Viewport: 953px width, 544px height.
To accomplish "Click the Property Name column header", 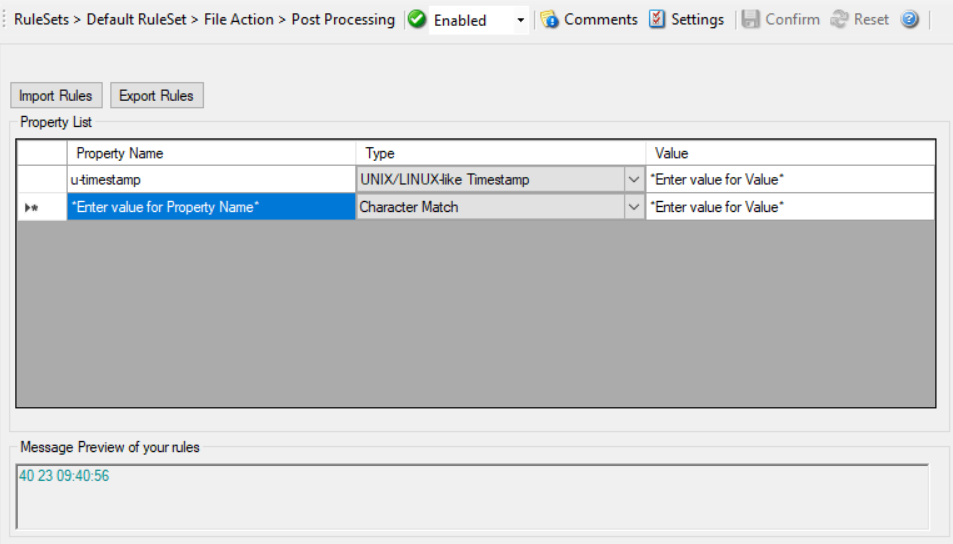I will (210, 153).
